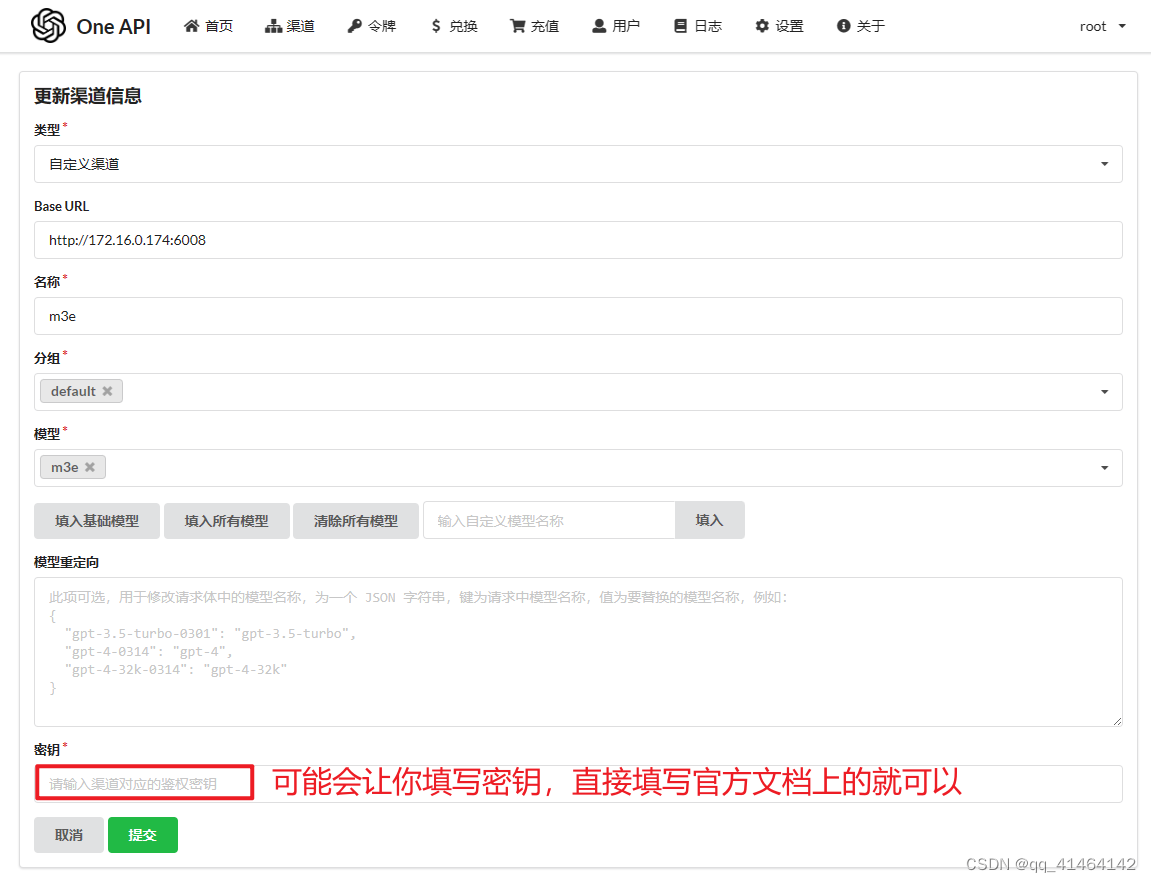1151x882 pixels.
Task: Open the 分组 group selection dropdown
Action: tap(1104, 391)
